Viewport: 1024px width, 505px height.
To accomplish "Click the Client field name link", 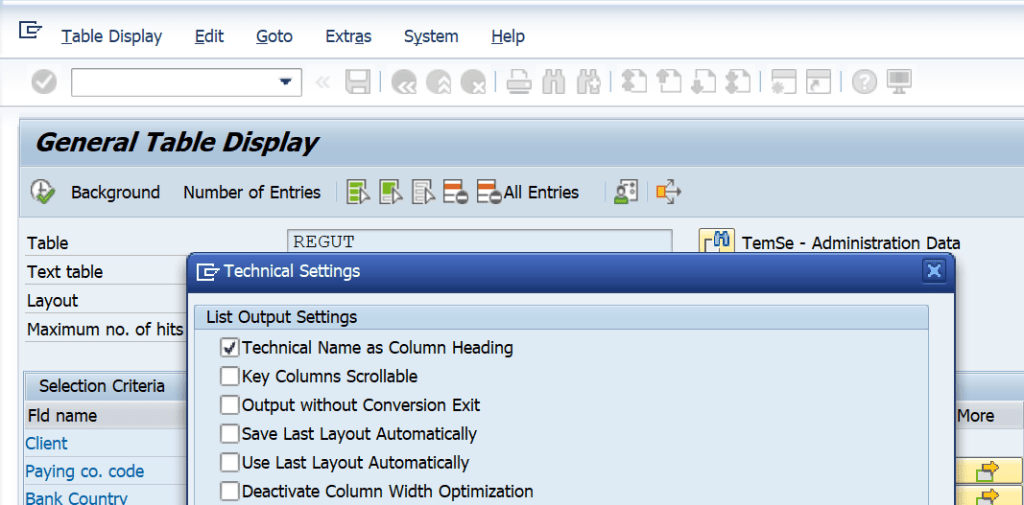I will (46, 443).
